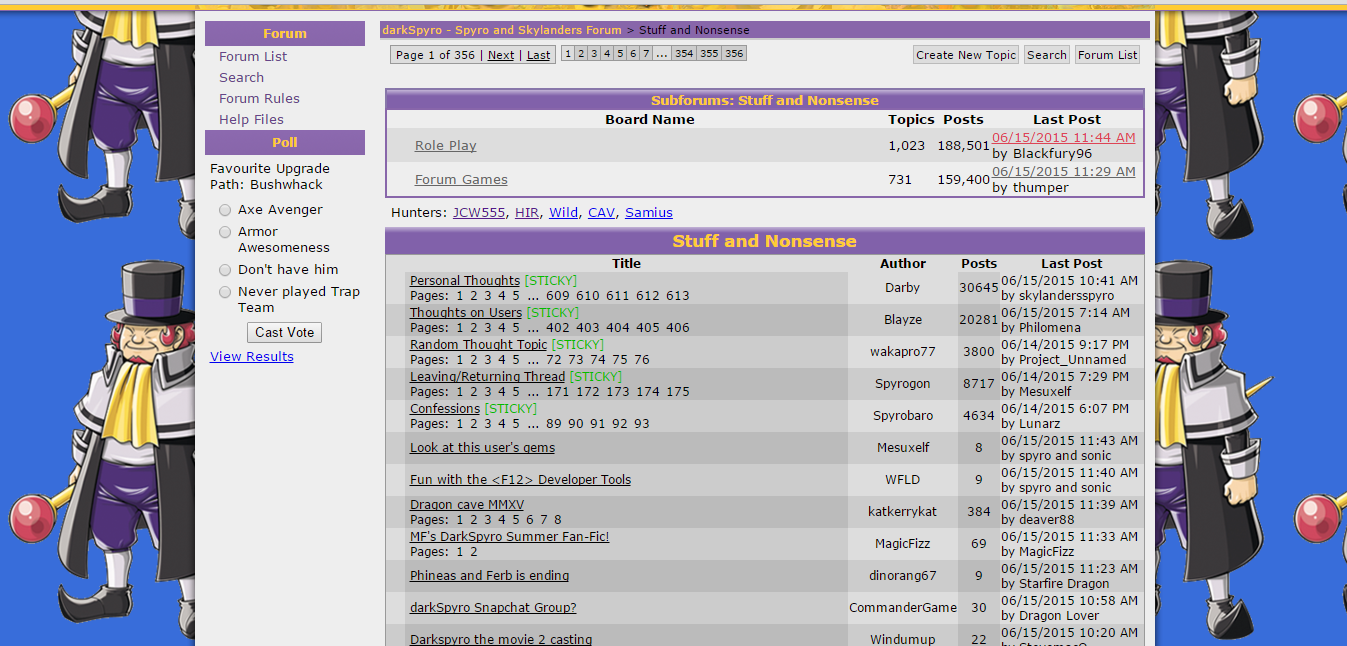Go to page 613 of Personal Thoughts
Screen dimensions: 1347x646
coord(677,296)
